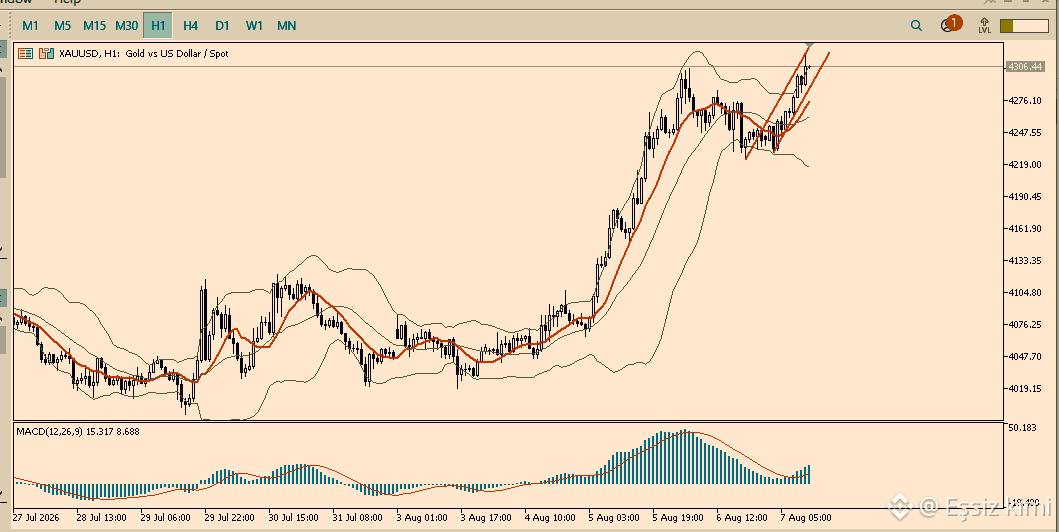Switch chart to MN monthly timeframe
Screen dimensions: 1059x532
(x=286, y=26)
